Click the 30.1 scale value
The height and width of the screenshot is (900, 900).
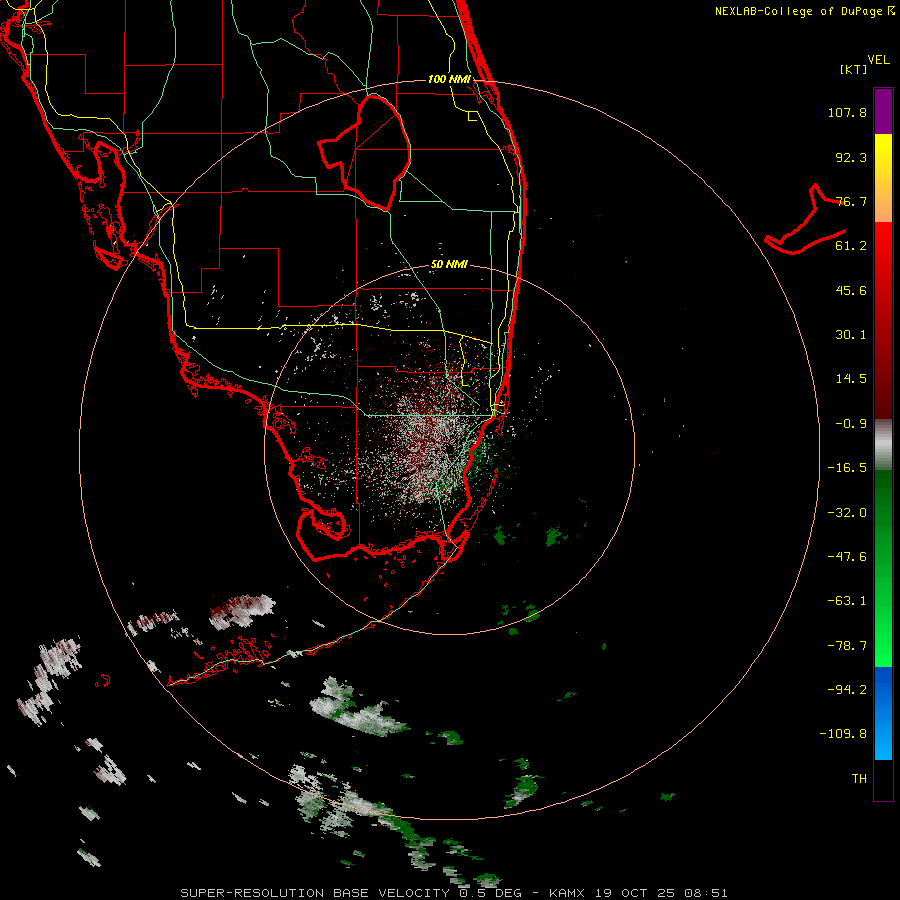pyautogui.click(x=851, y=335)
